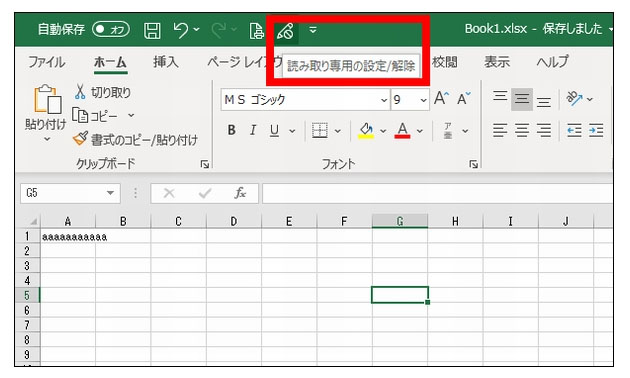
Task: Click the increase indent icon
Action: coord(596,131)
